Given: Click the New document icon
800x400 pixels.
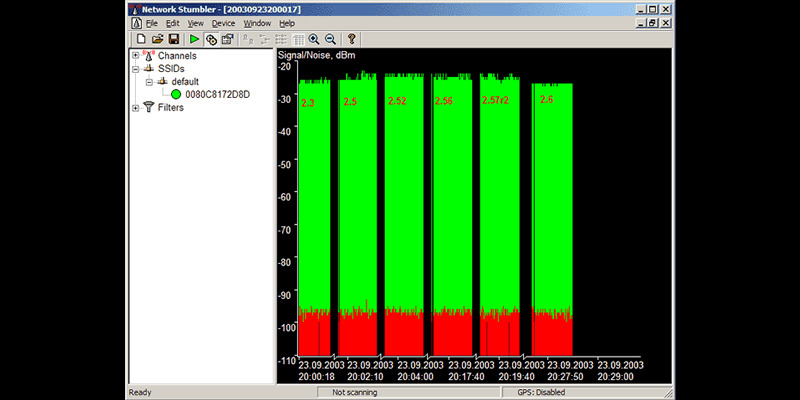Looking at the screenshot, I should pyautogui.click(x=141, y=39).
